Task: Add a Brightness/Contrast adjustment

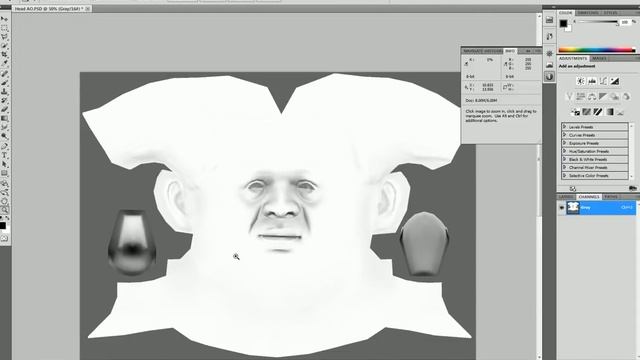Action: tap(580, 81)
